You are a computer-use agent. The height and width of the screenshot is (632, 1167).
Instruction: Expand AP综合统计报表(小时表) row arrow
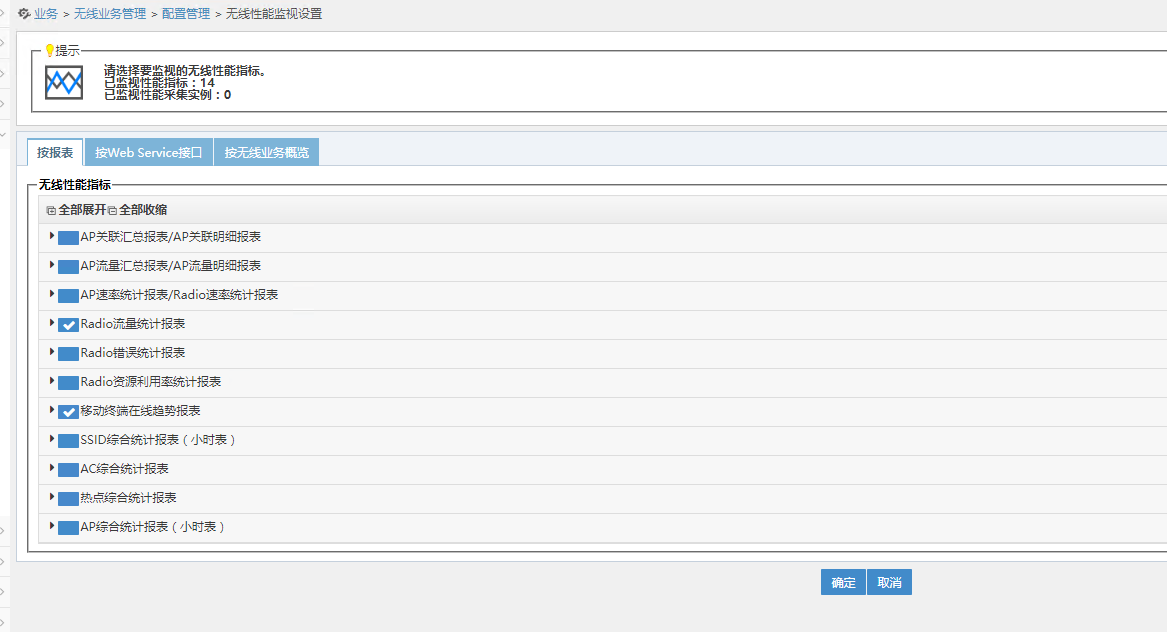(52, 526)
